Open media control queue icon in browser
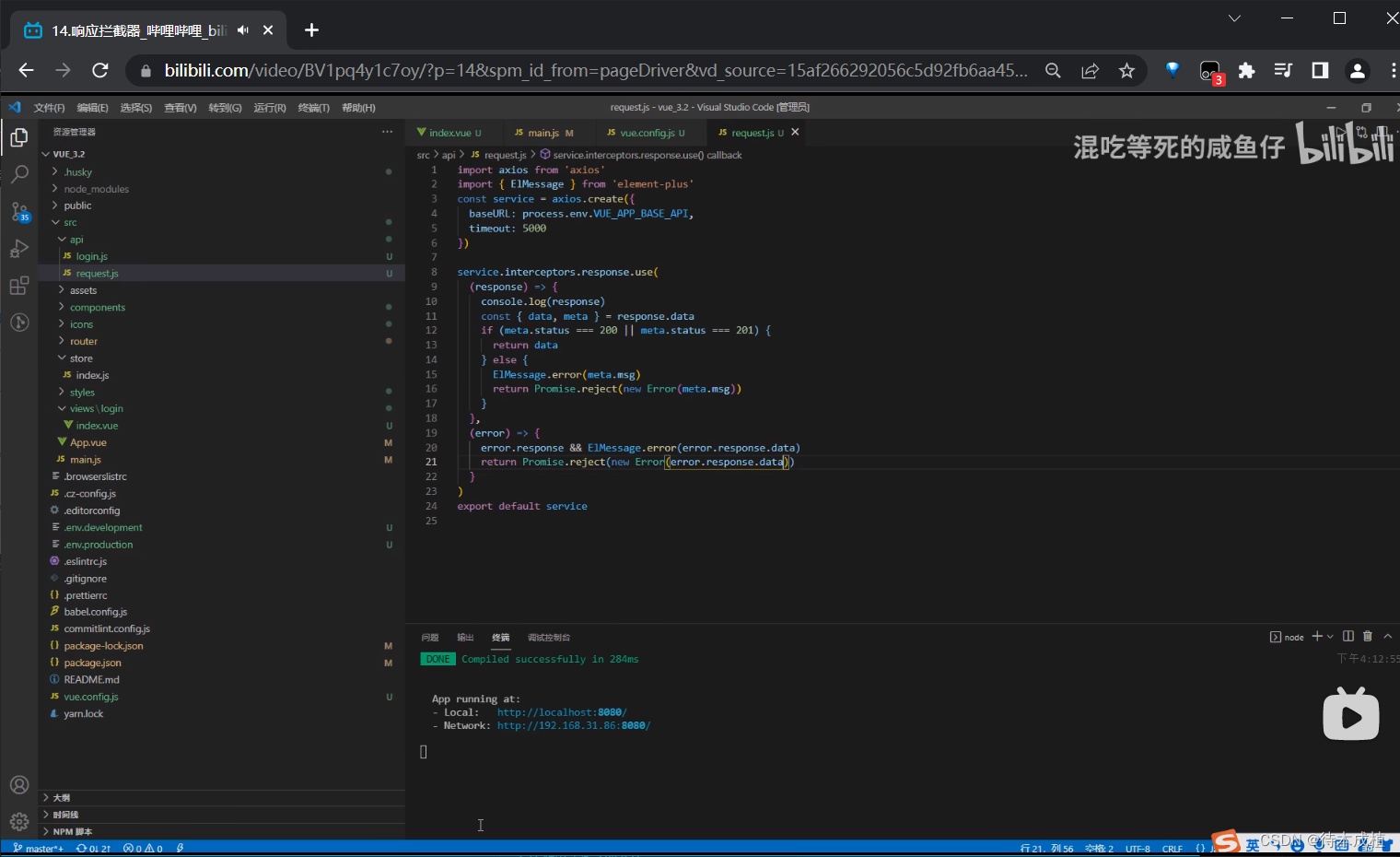 pos(1283,71)
